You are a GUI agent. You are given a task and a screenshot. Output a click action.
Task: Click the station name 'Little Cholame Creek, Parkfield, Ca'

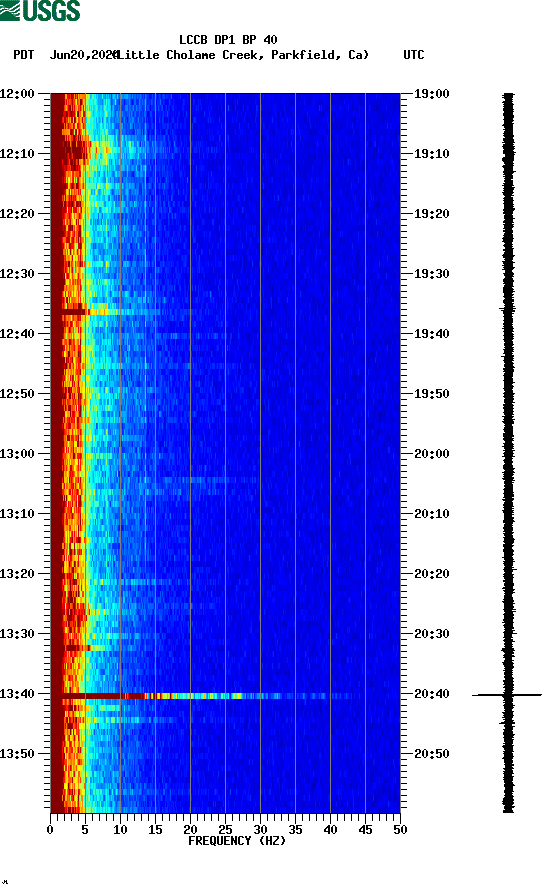click(243, 55)
